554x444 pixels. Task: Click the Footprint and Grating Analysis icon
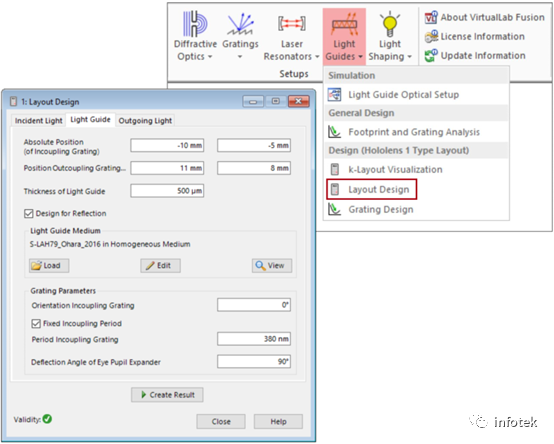[x=334, y=132]
